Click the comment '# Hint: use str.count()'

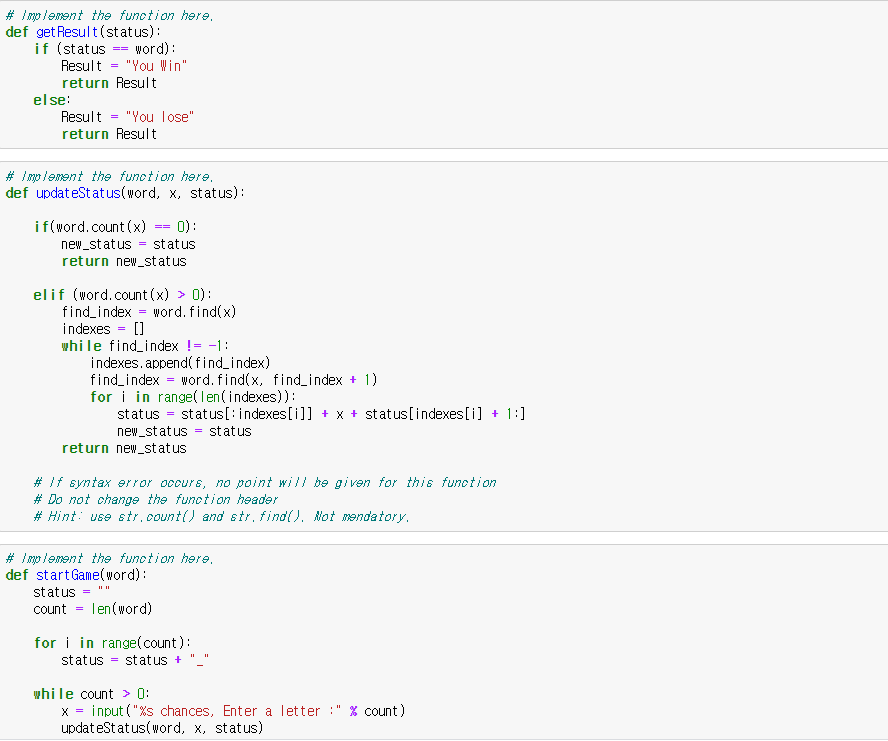[x=221, y=517]
